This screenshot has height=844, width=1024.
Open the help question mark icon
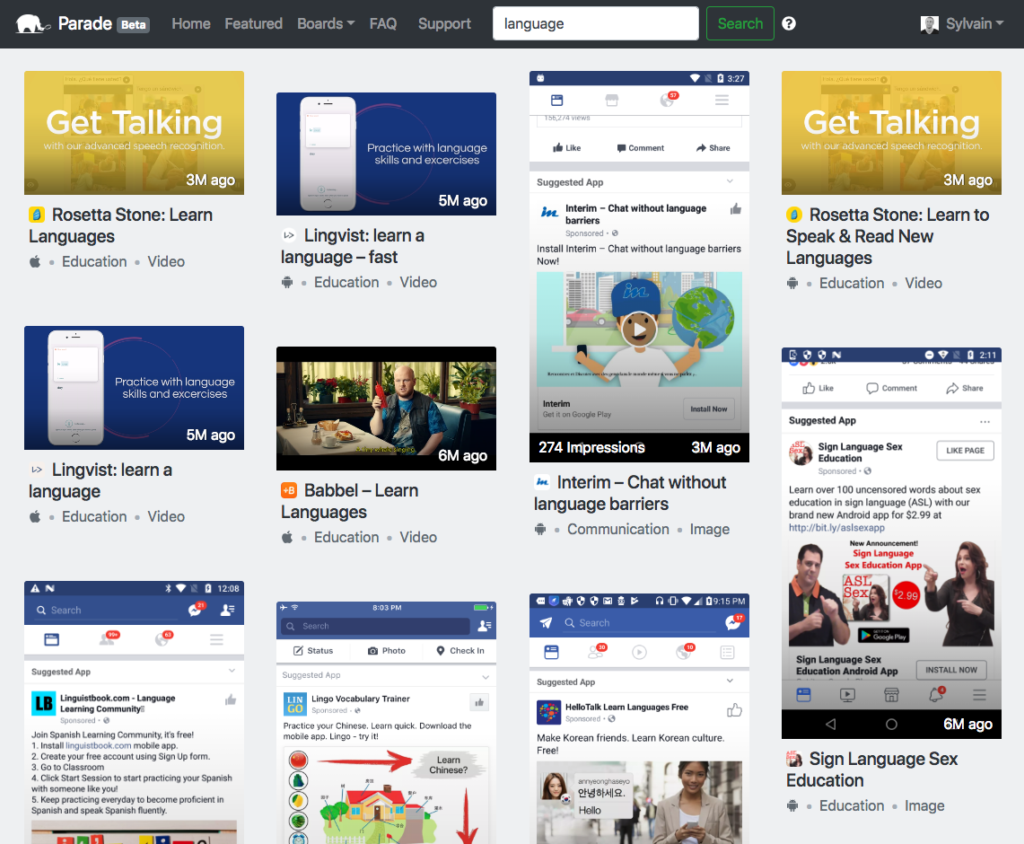tap(788, 23)
